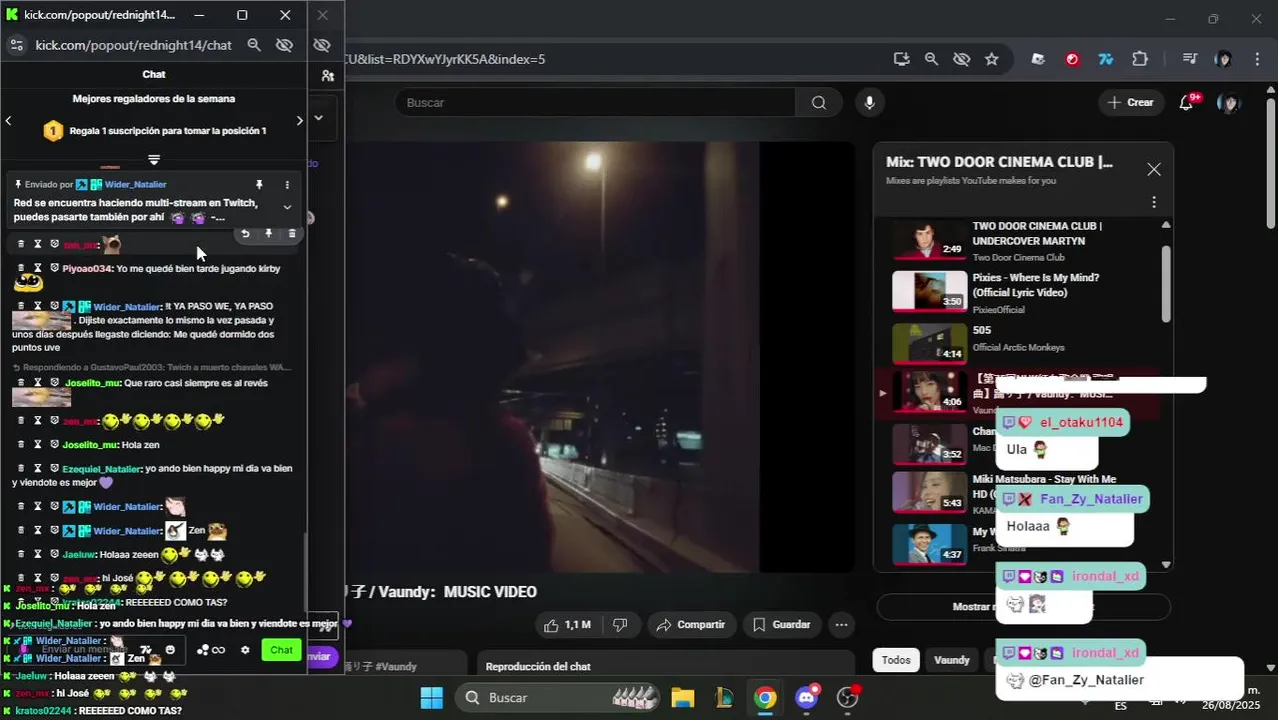Timeout Piyoao034 with hourglass icon
The height and width of the screenshot is (720, 1278).
(x=38, y=268)
